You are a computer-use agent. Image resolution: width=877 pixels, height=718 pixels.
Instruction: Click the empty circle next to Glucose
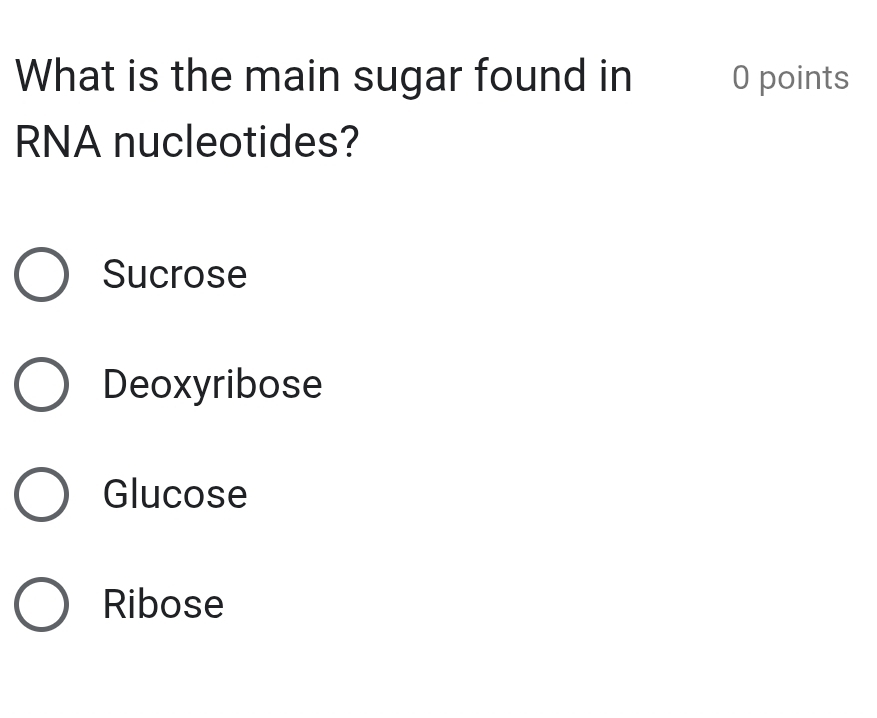(x=41, y=494)
